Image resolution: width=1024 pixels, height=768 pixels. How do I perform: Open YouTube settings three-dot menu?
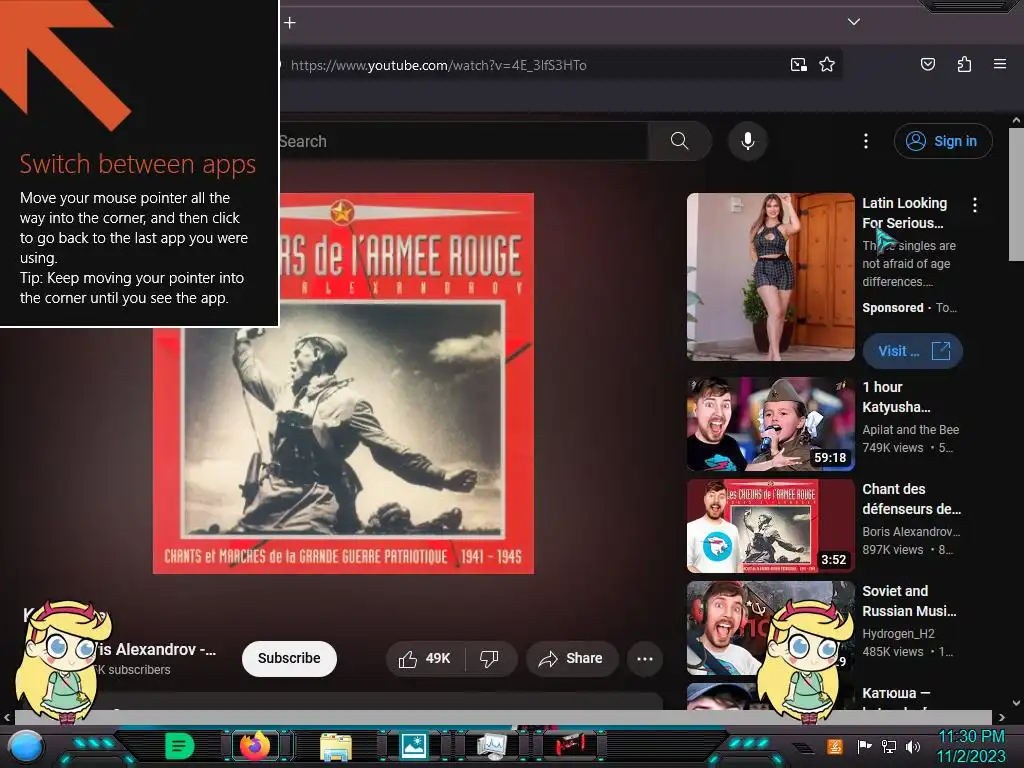click(x=866, y=141)
